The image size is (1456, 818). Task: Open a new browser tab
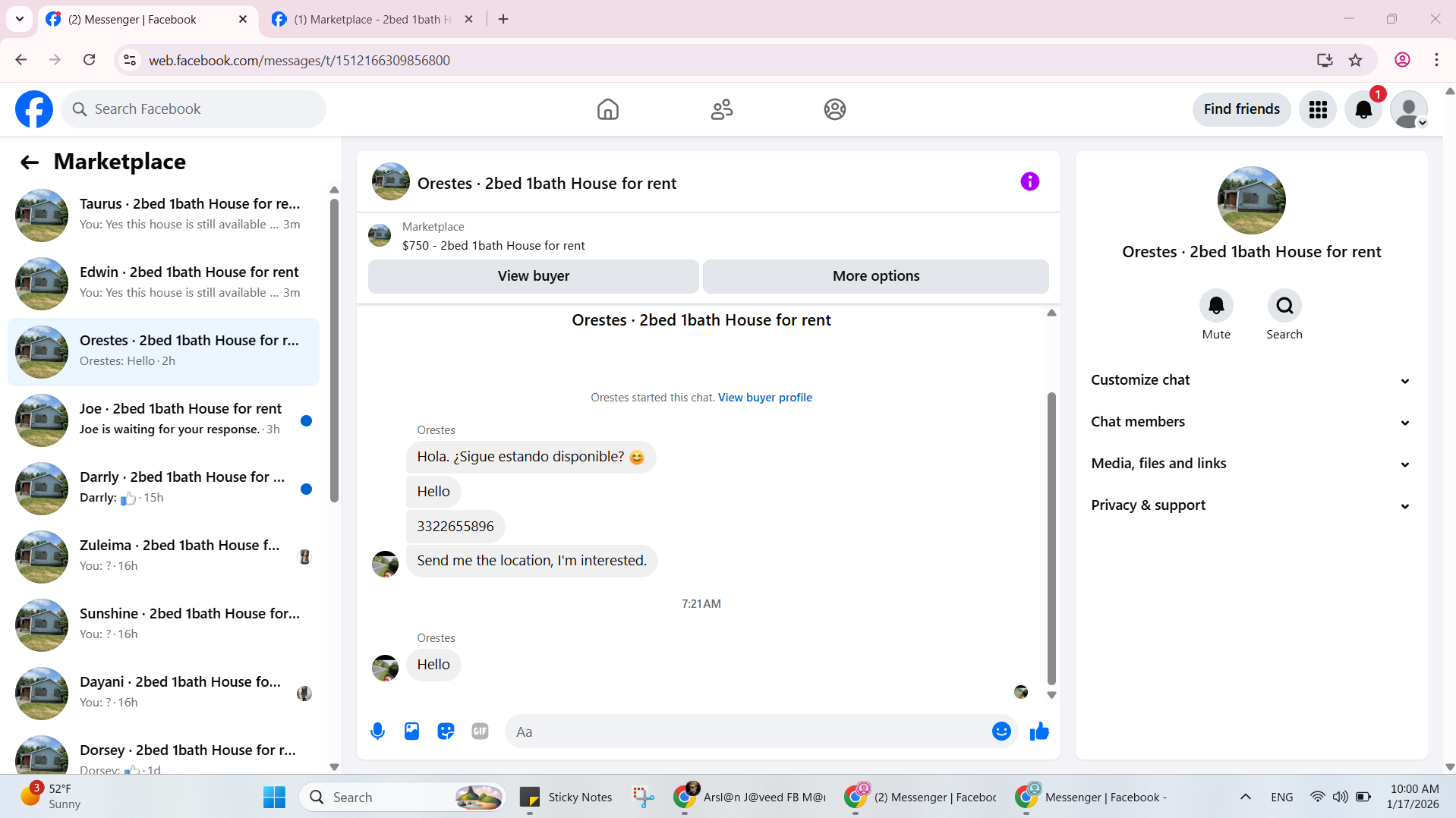pos(503,19)
